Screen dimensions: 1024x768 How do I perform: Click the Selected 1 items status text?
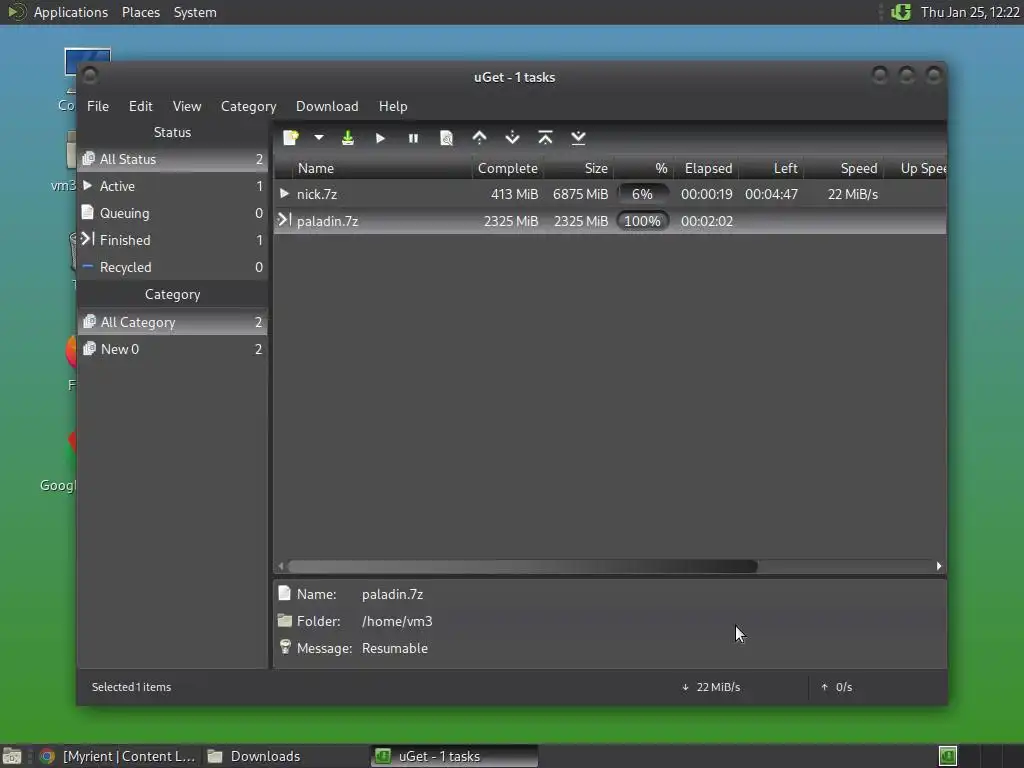tap(131, 687)
